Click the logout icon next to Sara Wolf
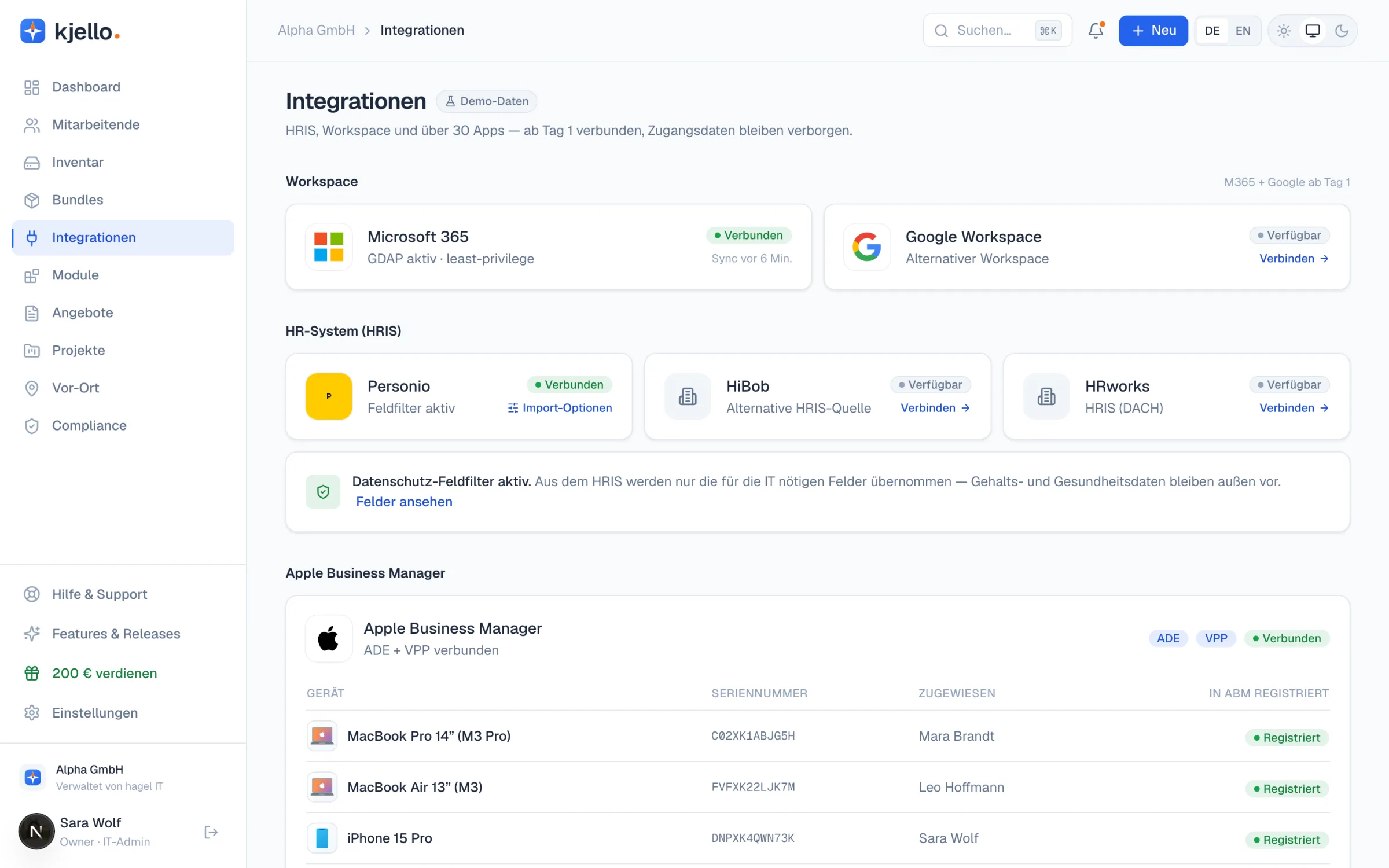This screenshot has width=1389, height=868. (211, 832)
